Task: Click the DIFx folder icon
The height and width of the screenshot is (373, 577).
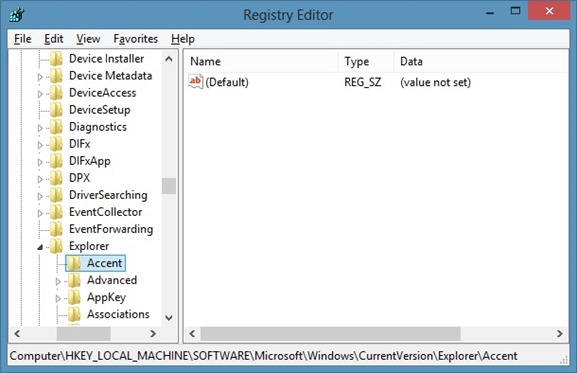Action: click(x=56, y=144)
